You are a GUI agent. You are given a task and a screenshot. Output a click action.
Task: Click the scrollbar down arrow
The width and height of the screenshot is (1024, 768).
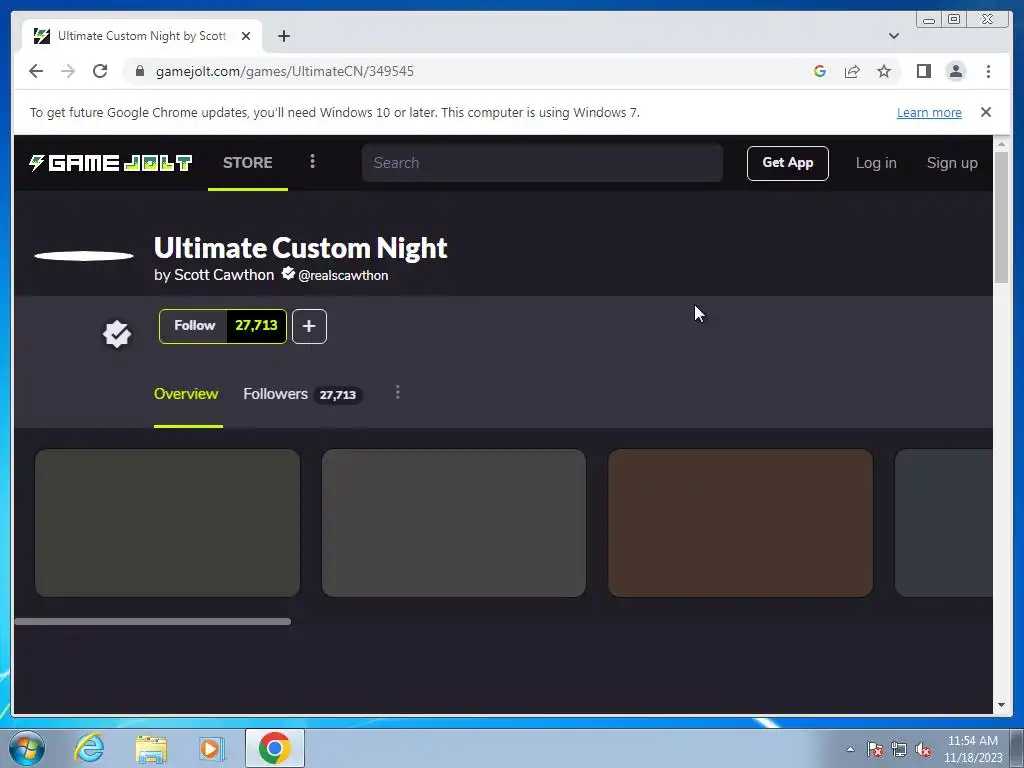1001,705
